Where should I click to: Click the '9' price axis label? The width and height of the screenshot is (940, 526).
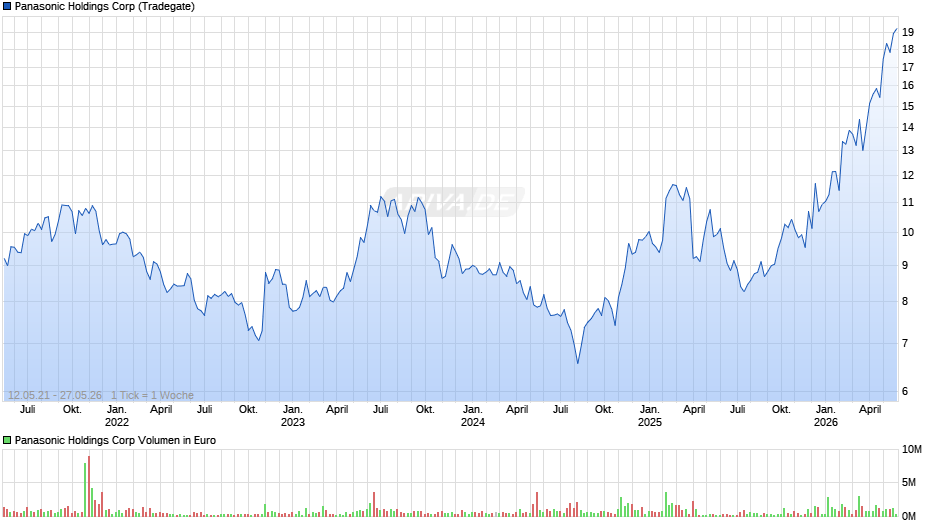click(x=905, y=265)
